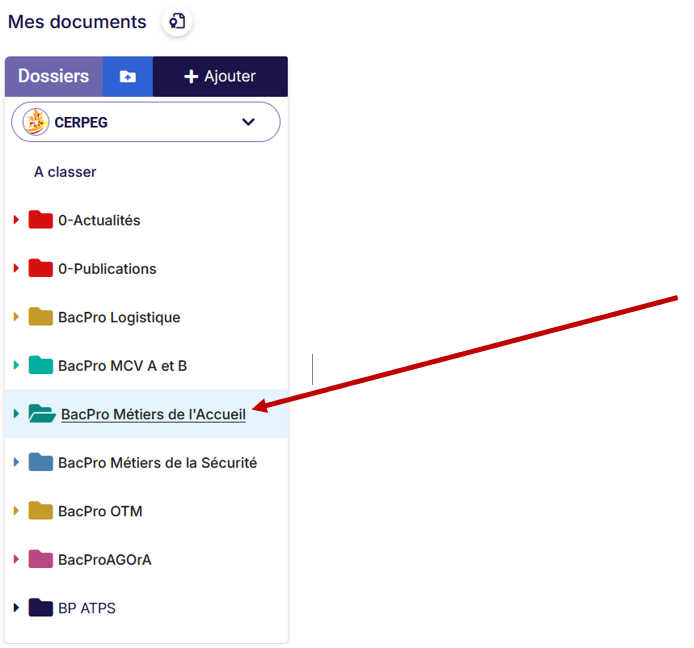Select BacPro OTM label

point(100,512)
